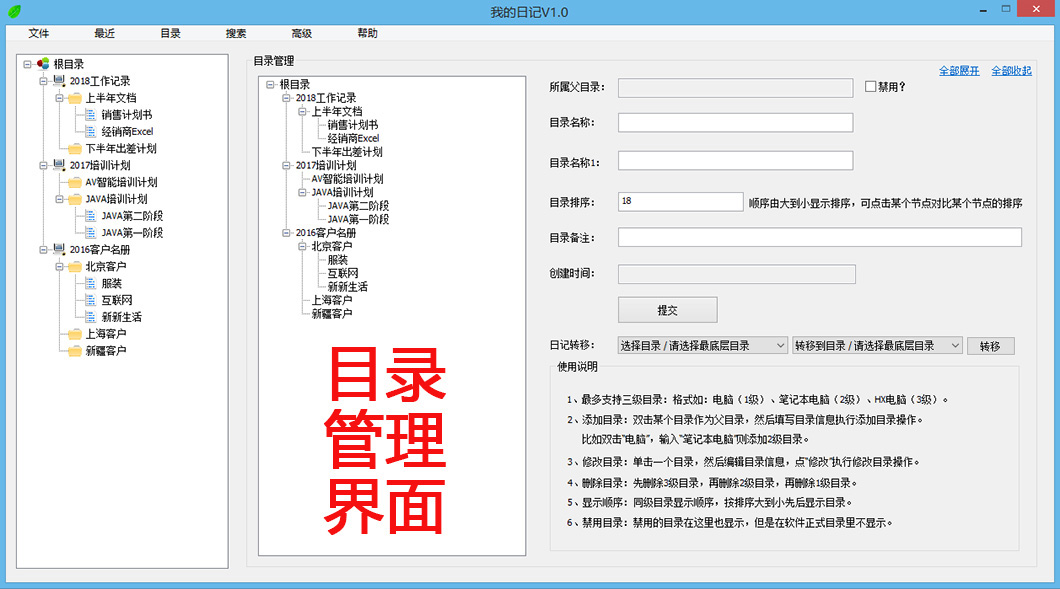Click the document icon for 服装
Image resolution: width=1060 pixels, height=589 pixels.
[91, 283]
